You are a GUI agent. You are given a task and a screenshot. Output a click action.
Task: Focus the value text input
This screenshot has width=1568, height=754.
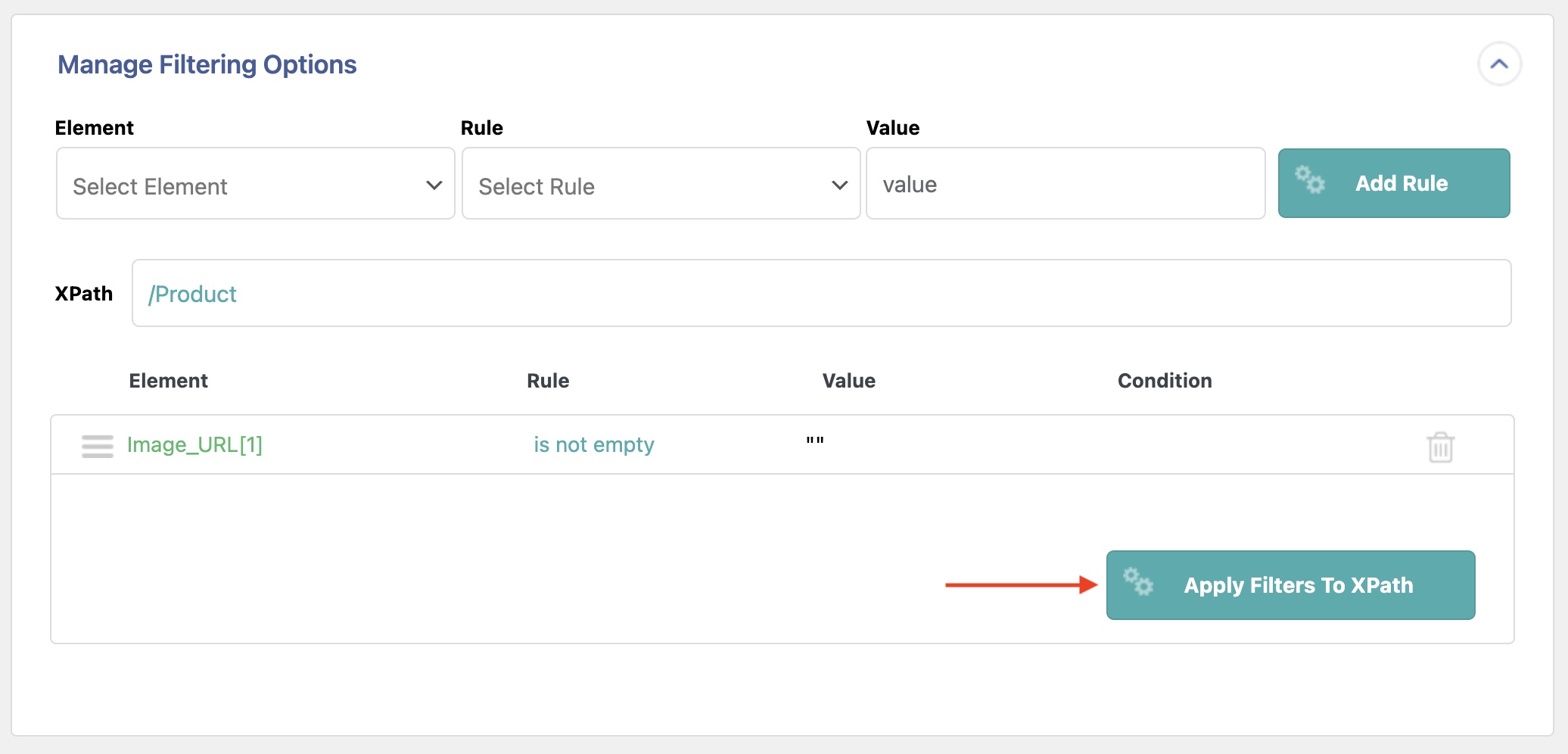click(x=1065, y=184)
